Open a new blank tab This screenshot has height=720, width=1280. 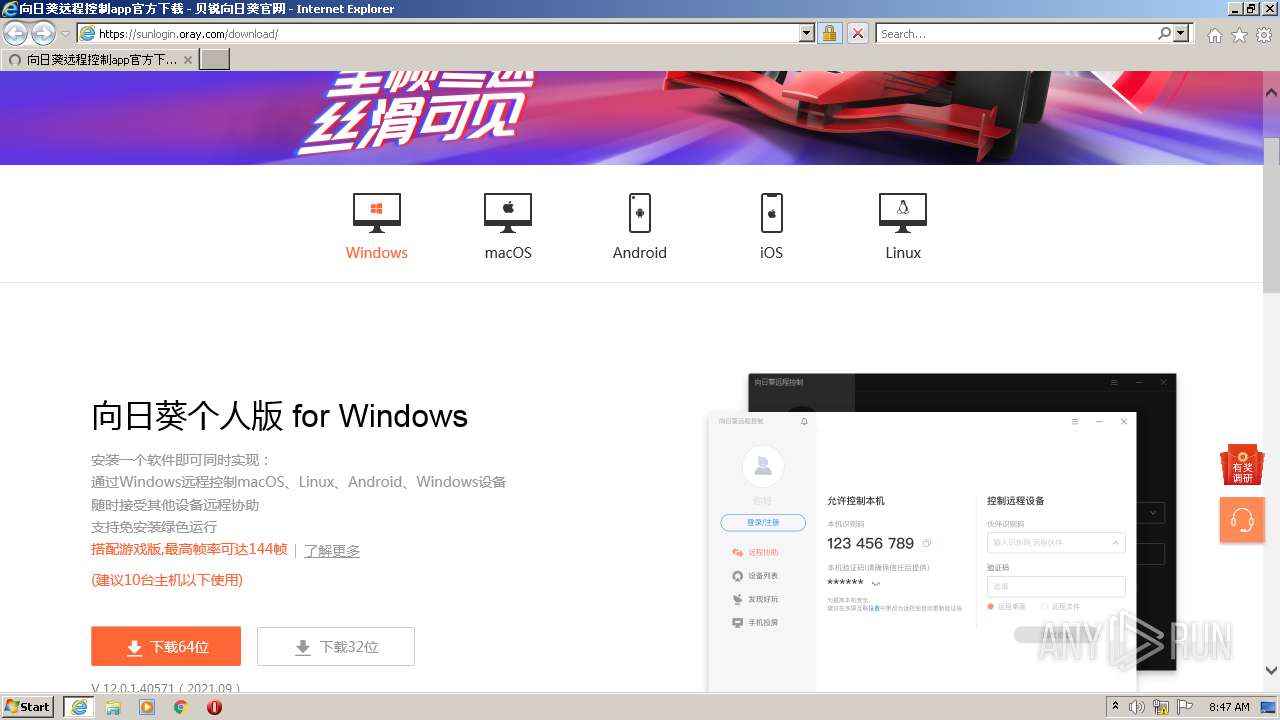click(x=215, y=59)
